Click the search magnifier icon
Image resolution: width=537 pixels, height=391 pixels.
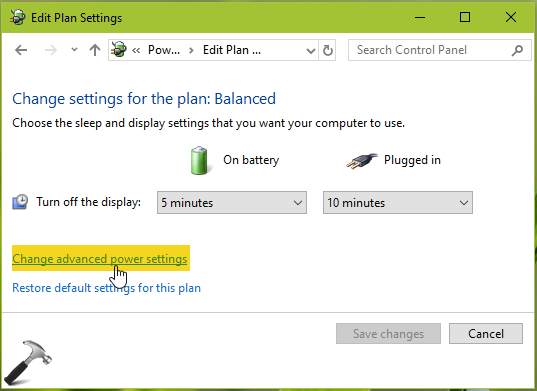pos(517,50)
